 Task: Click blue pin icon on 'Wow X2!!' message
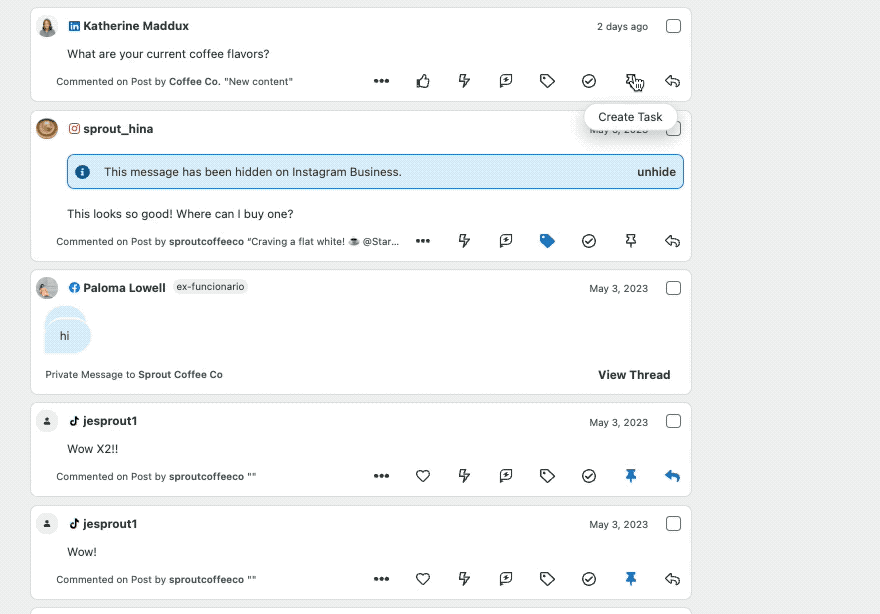(x=631, y=476)
